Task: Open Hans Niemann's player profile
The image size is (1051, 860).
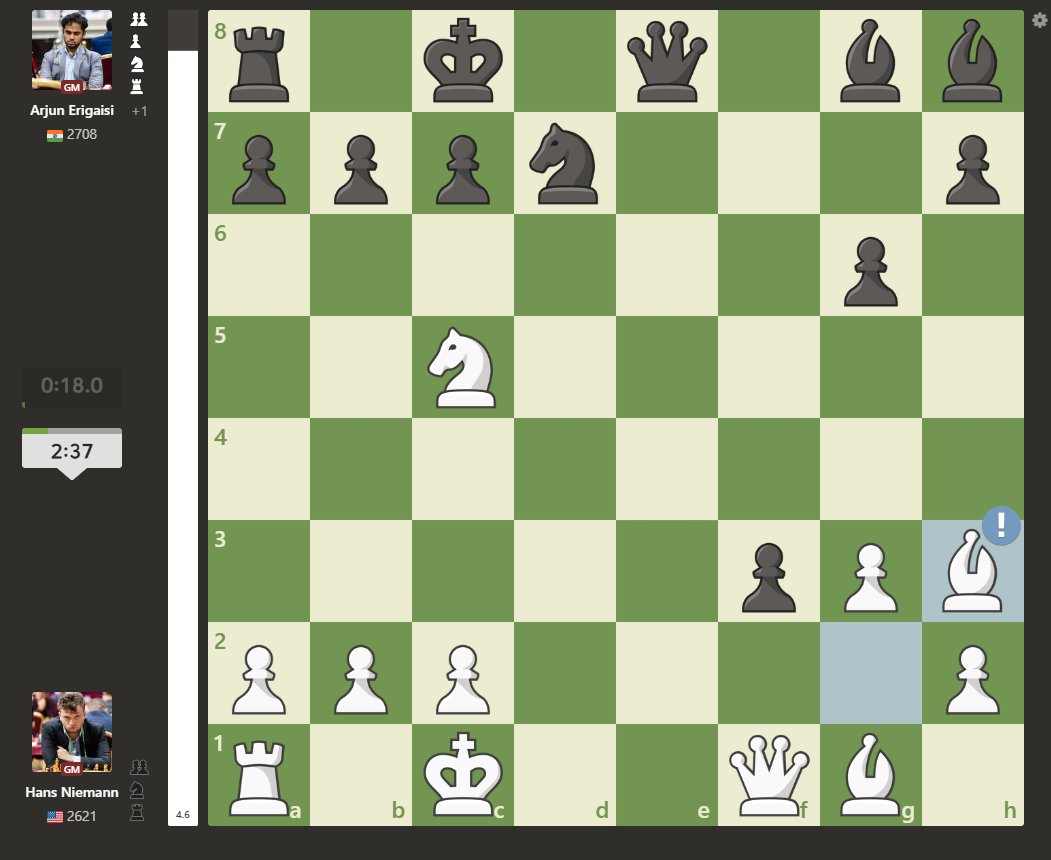Action: click(x=70, y=792)
